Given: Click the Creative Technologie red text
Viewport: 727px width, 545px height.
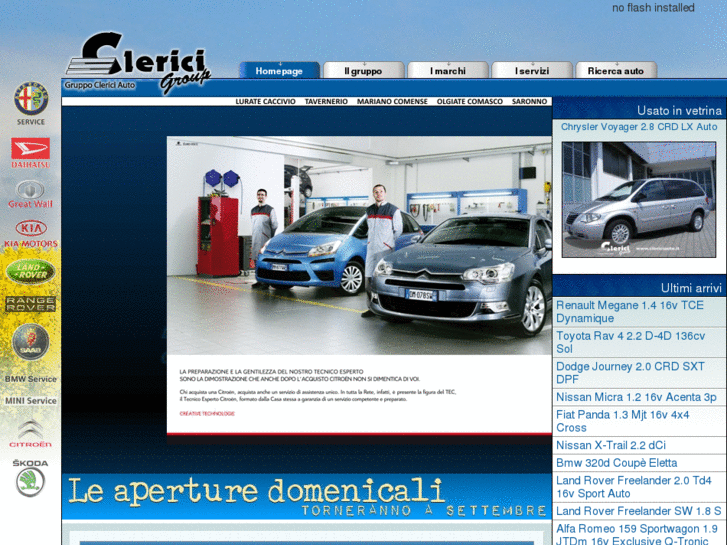Looking at the screenshot, I should click(x=207, y=413).
